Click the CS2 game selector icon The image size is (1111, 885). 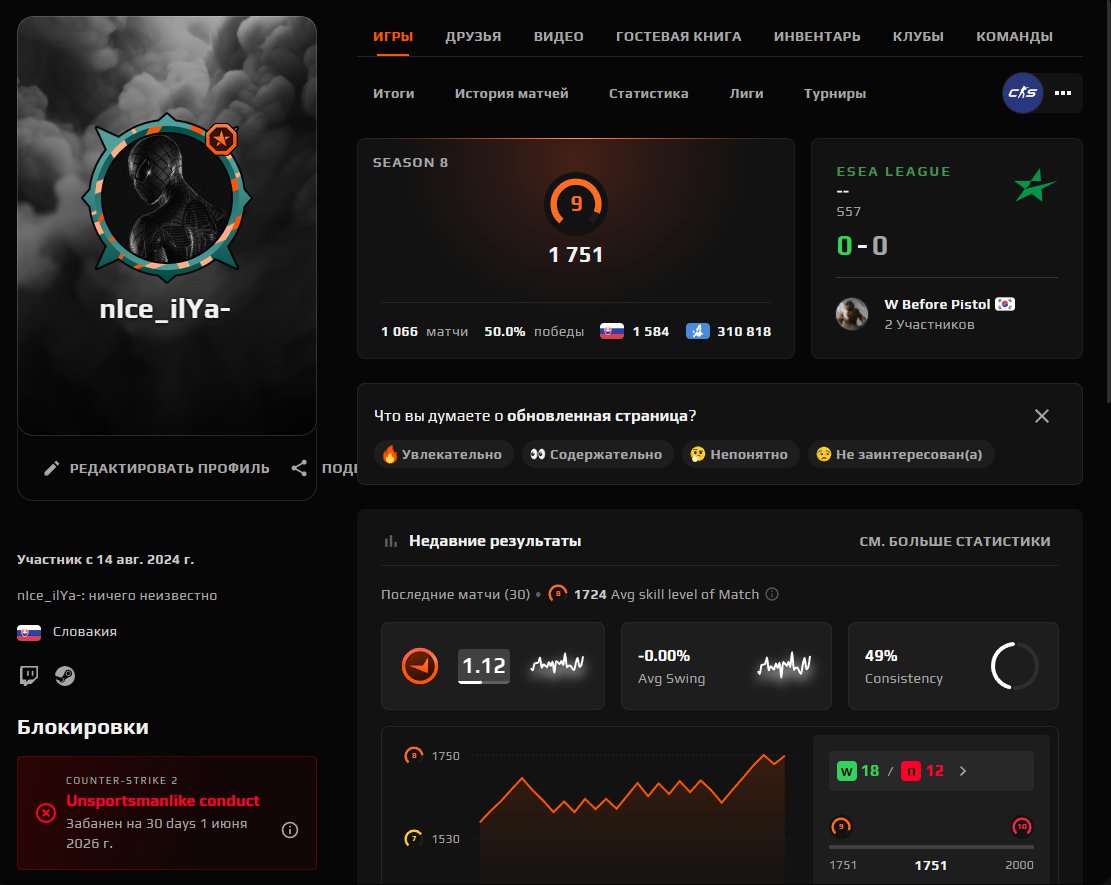pyautogui.click(x=1022, y=93)
